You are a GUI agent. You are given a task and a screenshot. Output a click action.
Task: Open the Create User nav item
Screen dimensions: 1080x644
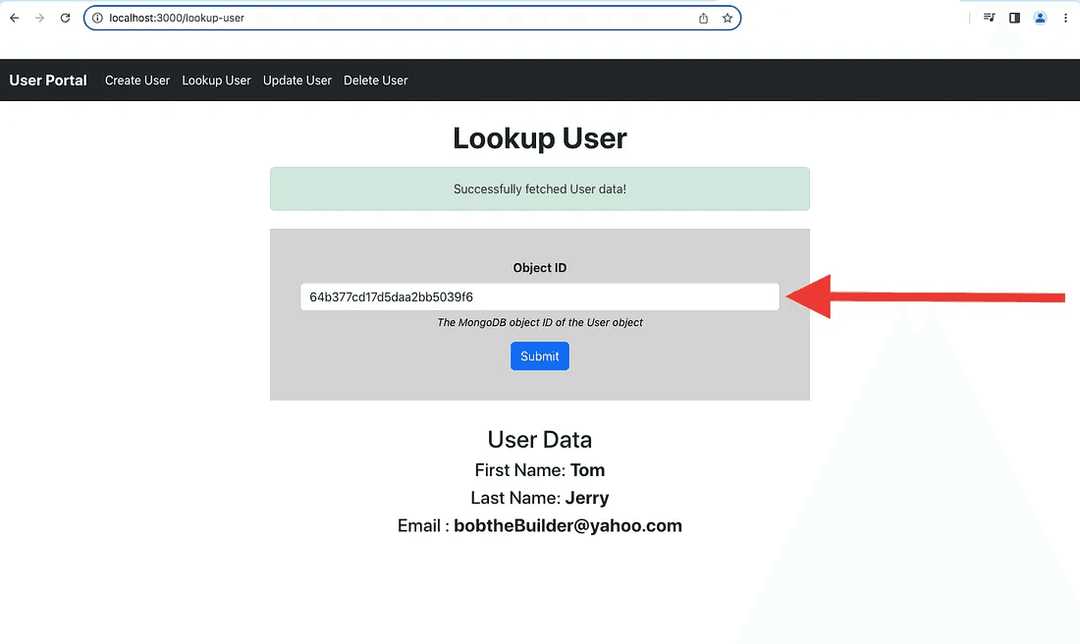137,80
